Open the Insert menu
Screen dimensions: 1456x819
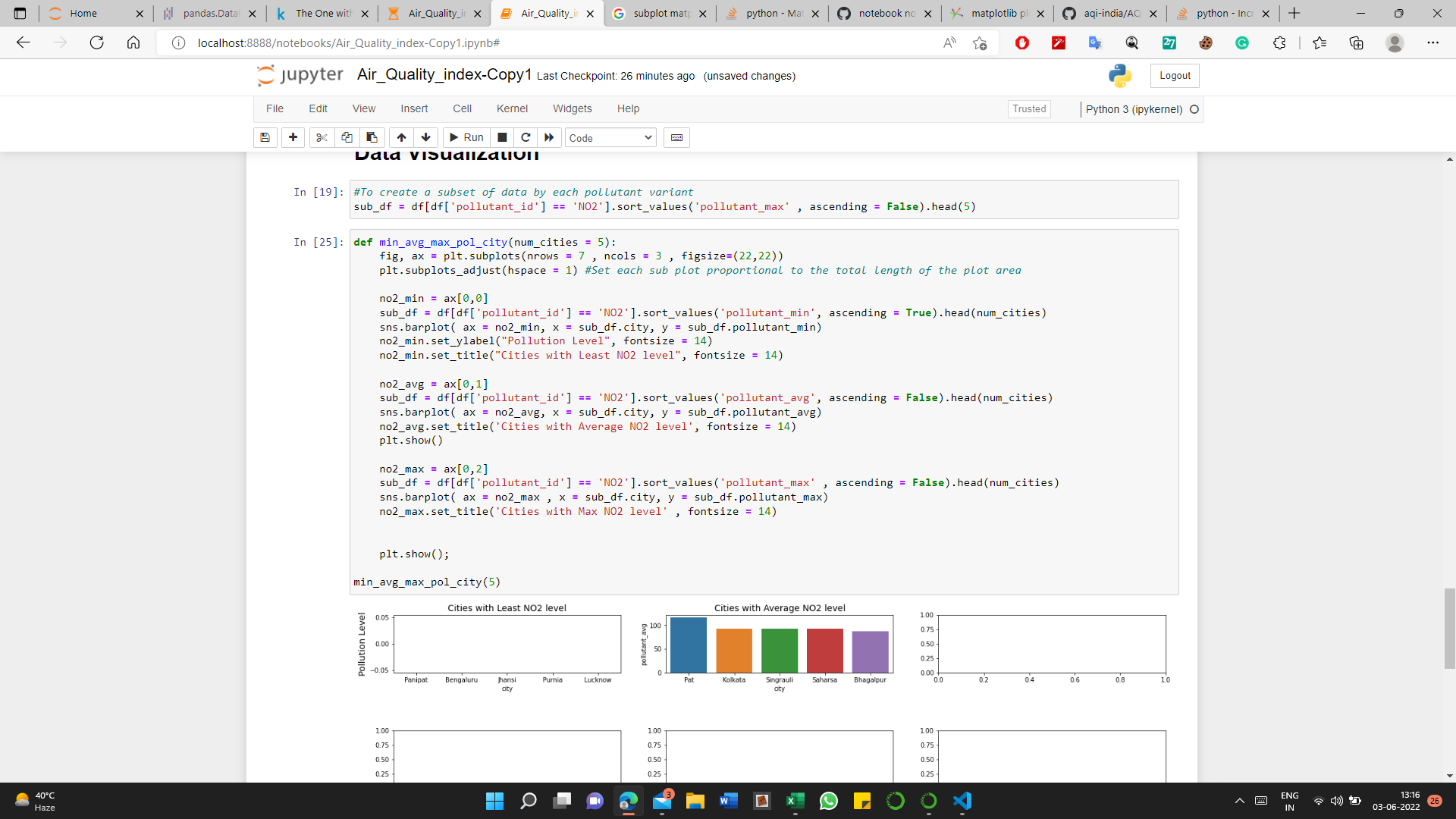[414, 108]
